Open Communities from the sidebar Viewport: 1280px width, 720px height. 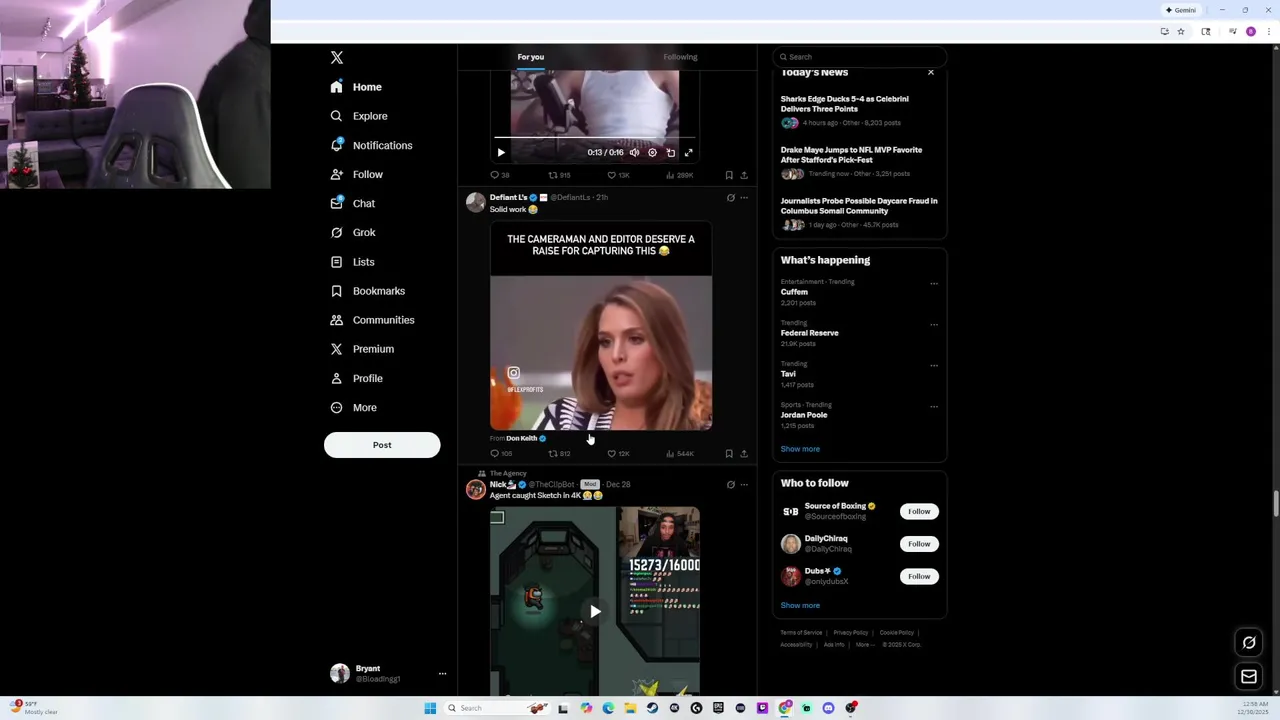pos(372,320)
